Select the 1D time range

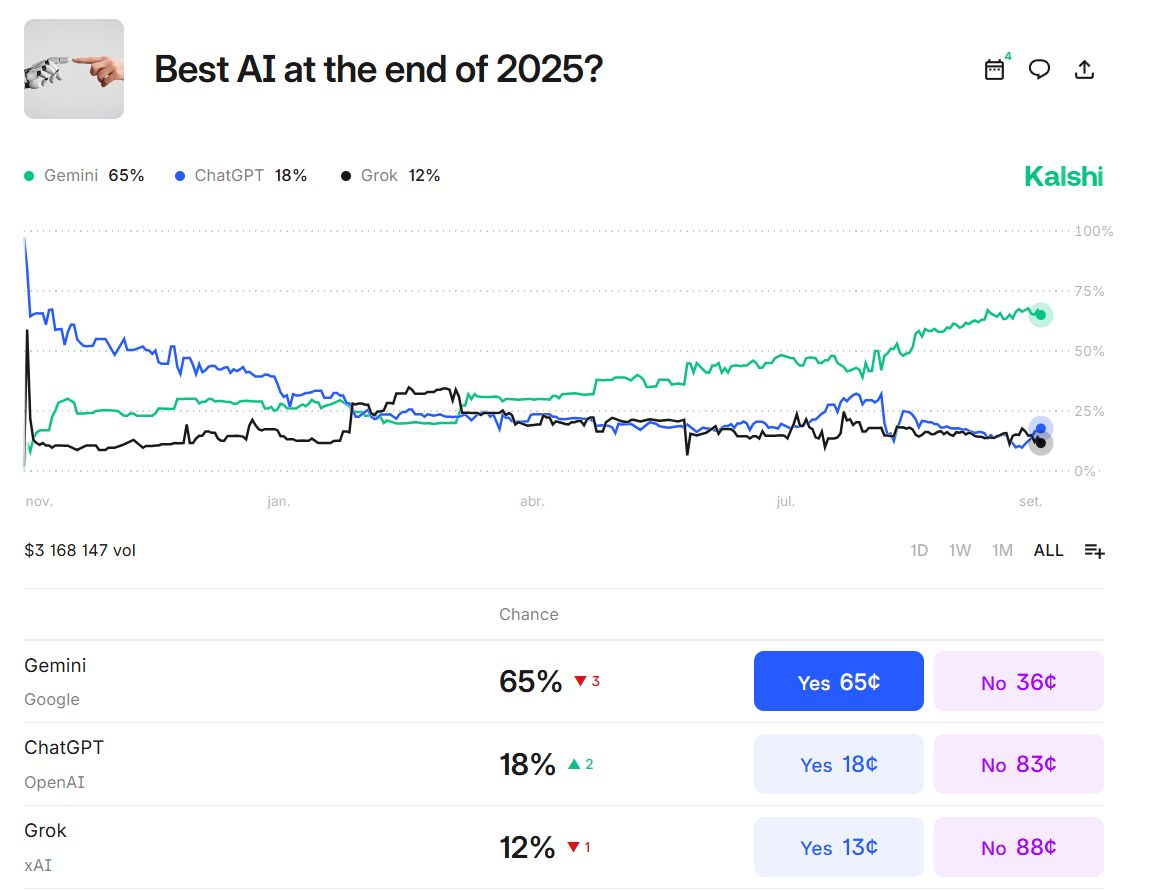(919, 550)
